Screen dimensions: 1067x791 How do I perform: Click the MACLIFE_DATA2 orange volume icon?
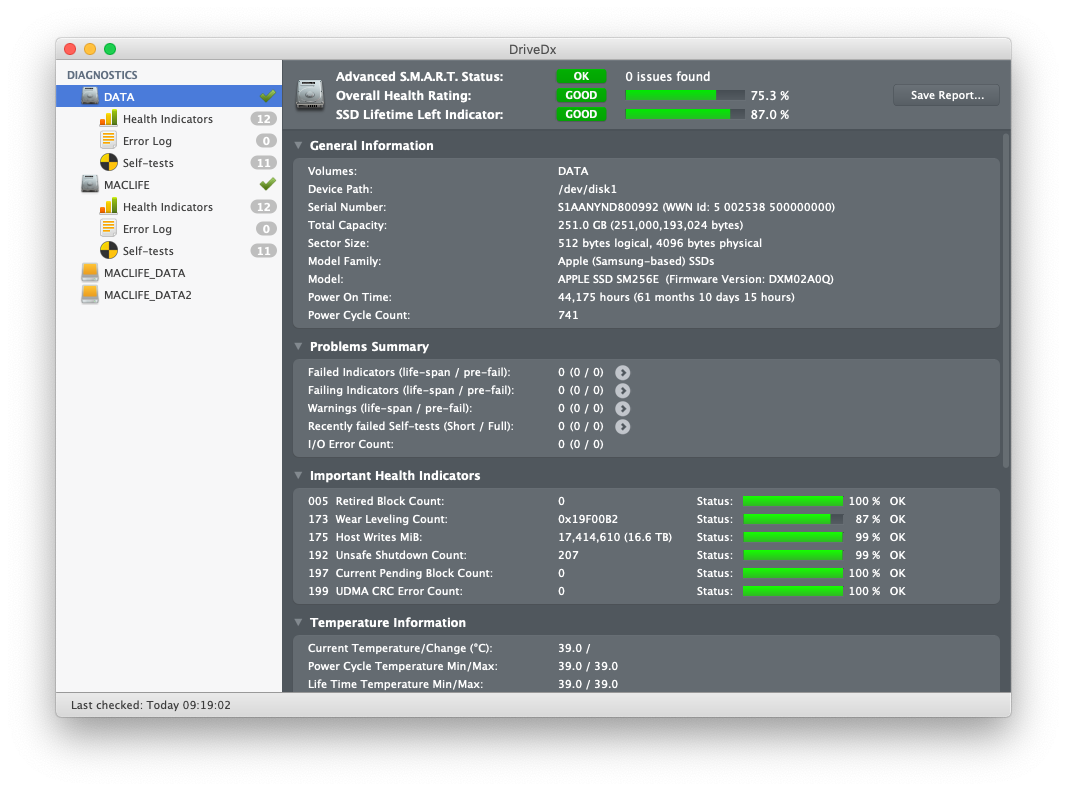tap(90, 295)
